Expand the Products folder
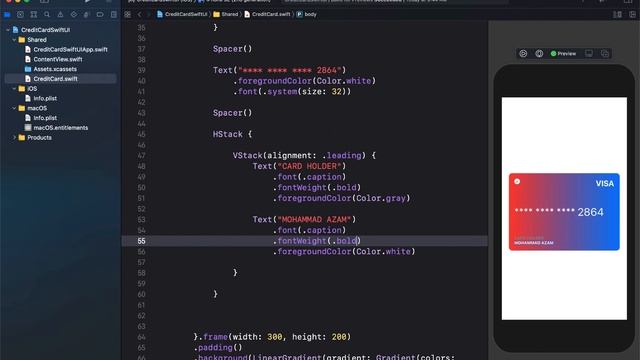The height and width of the screenshot is (360, 640). [x=14, y=138]
